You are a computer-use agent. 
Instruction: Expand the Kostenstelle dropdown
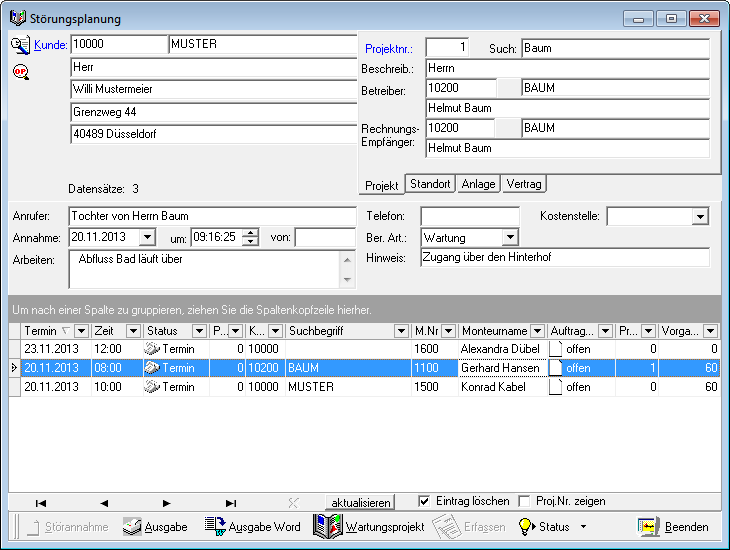(x=699, y=216)
